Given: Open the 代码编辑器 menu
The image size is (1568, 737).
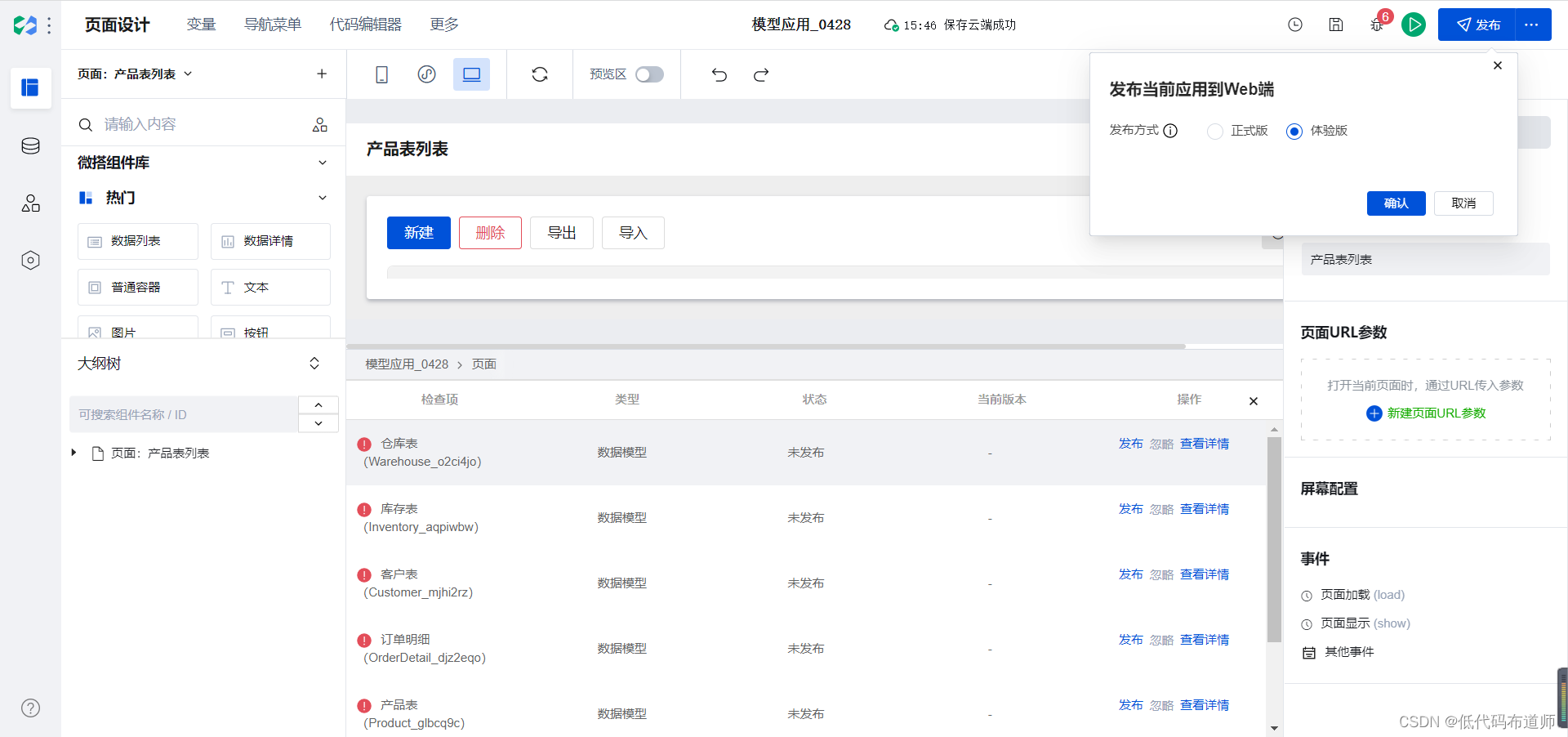Looking at the screenshot, I should click(x=366, y=25).
